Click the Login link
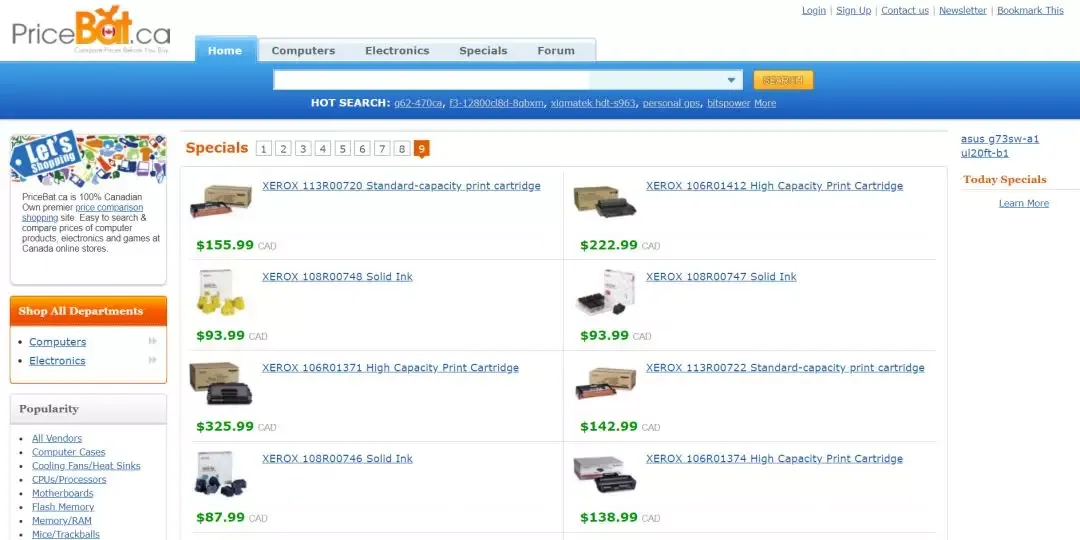The width and height of the screenshot is (1080, 540). point(813,10)
